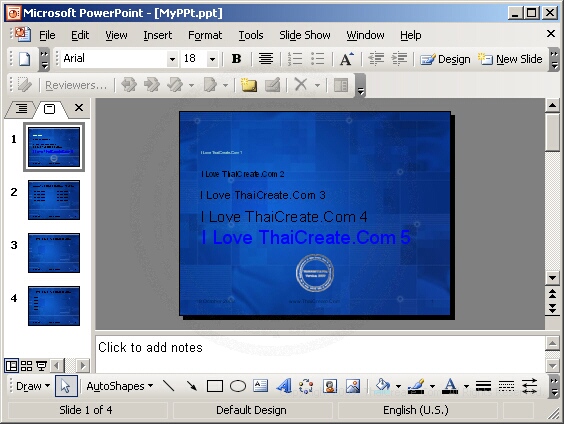Toggle the Revisions Pane icon
Viewport: 564px width, 424px height.
341,85
